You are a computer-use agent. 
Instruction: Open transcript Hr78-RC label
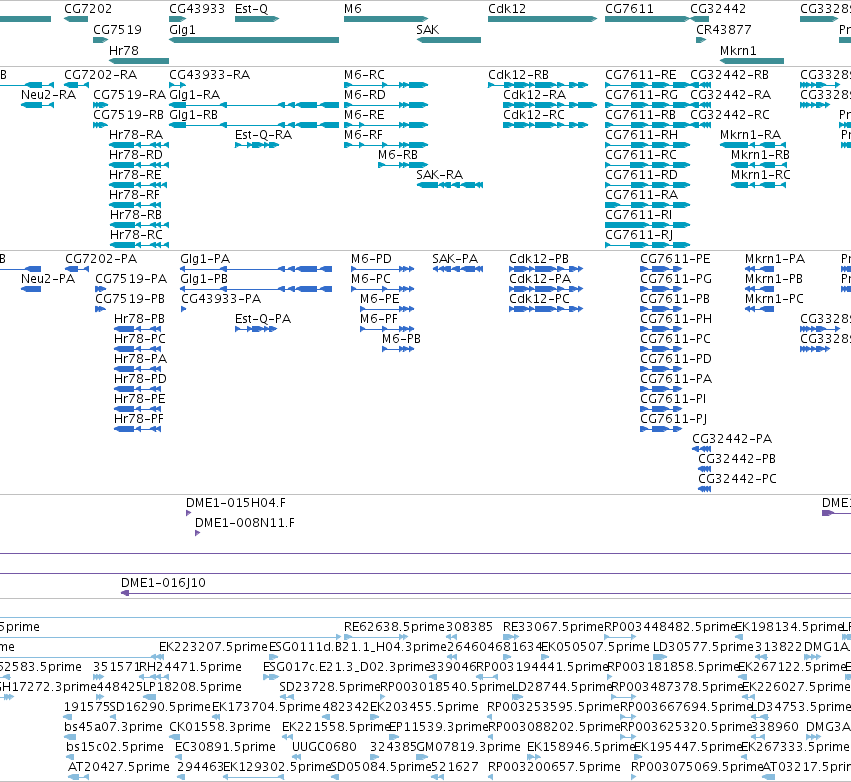point(136,234)
